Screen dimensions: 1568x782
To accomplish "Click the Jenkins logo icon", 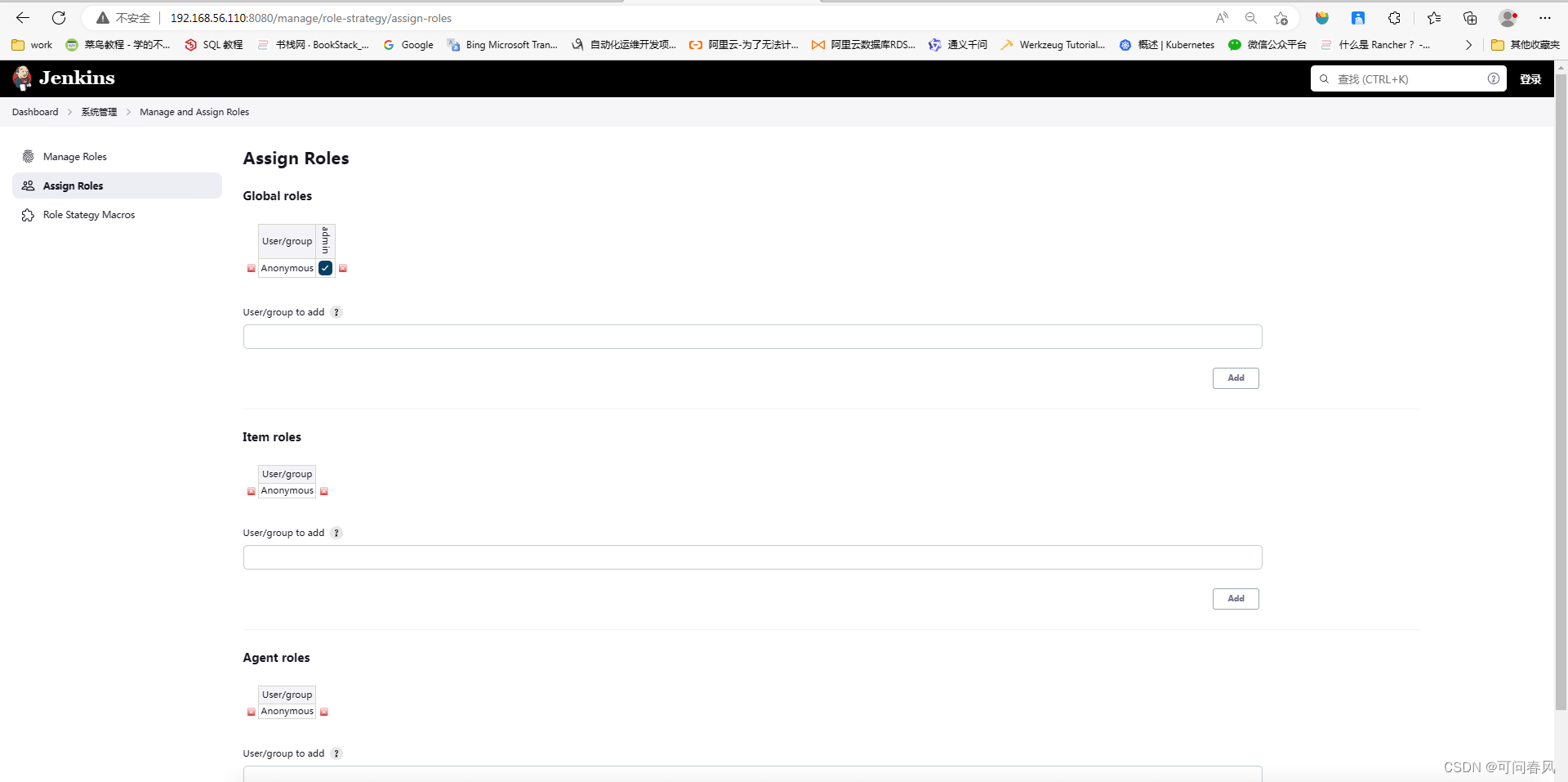I will coord(22,78).
